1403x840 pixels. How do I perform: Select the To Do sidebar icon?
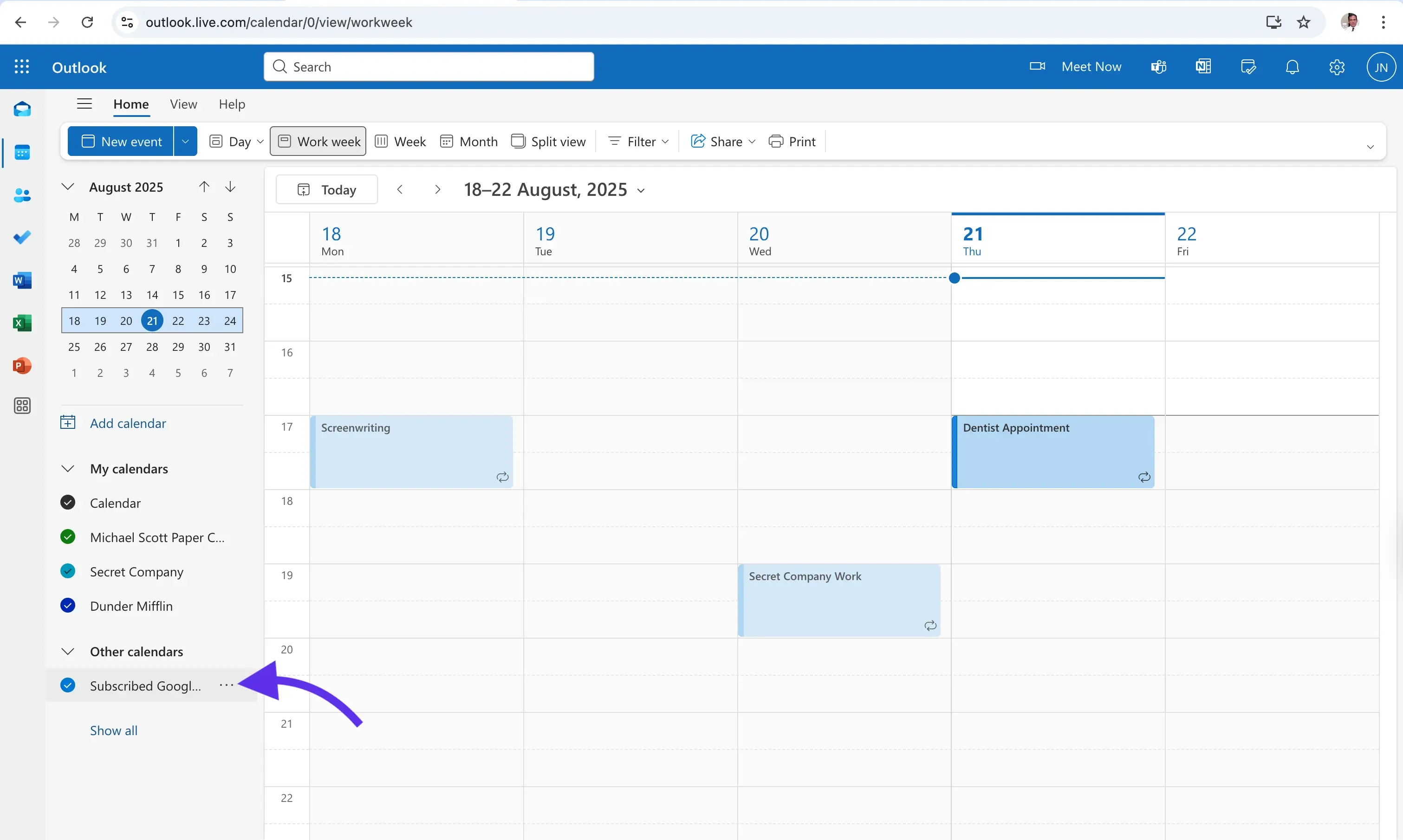[x=21, y=237]
